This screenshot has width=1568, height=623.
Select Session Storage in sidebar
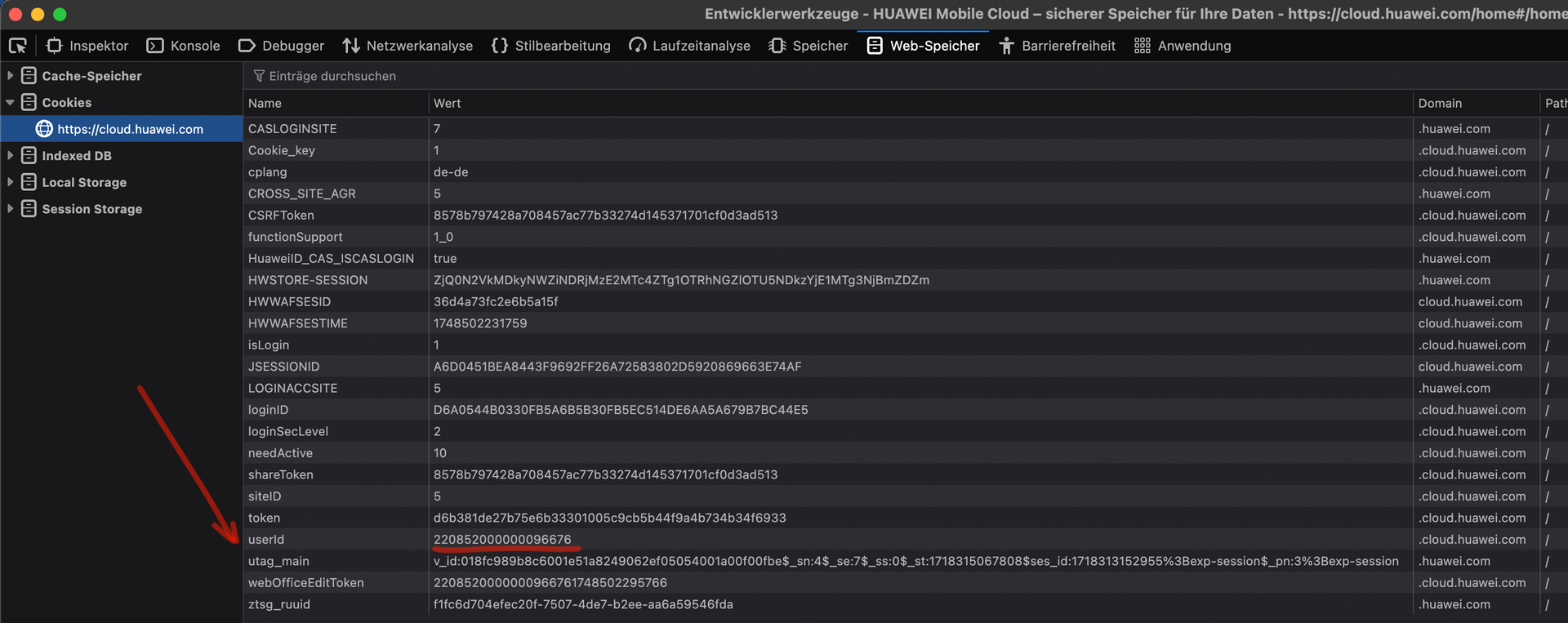91,209
